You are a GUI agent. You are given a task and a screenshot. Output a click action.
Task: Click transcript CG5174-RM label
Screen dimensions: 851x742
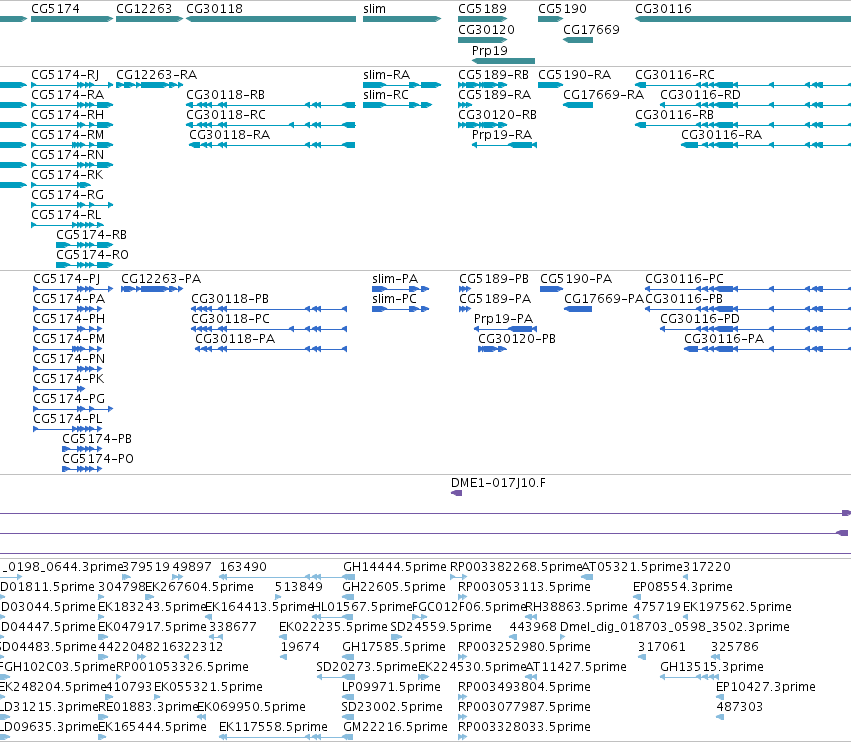pos(67,135)
